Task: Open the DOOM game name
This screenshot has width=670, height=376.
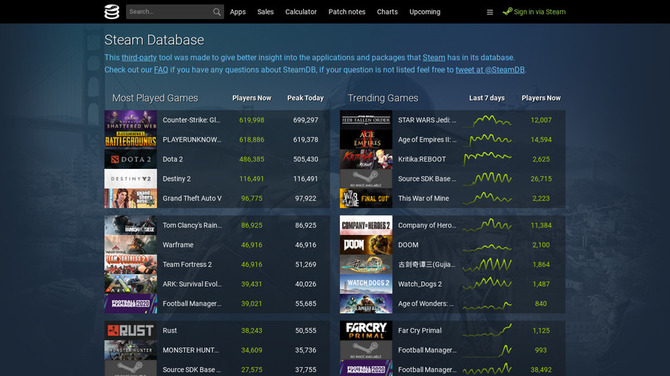Action: coord(408,245)
